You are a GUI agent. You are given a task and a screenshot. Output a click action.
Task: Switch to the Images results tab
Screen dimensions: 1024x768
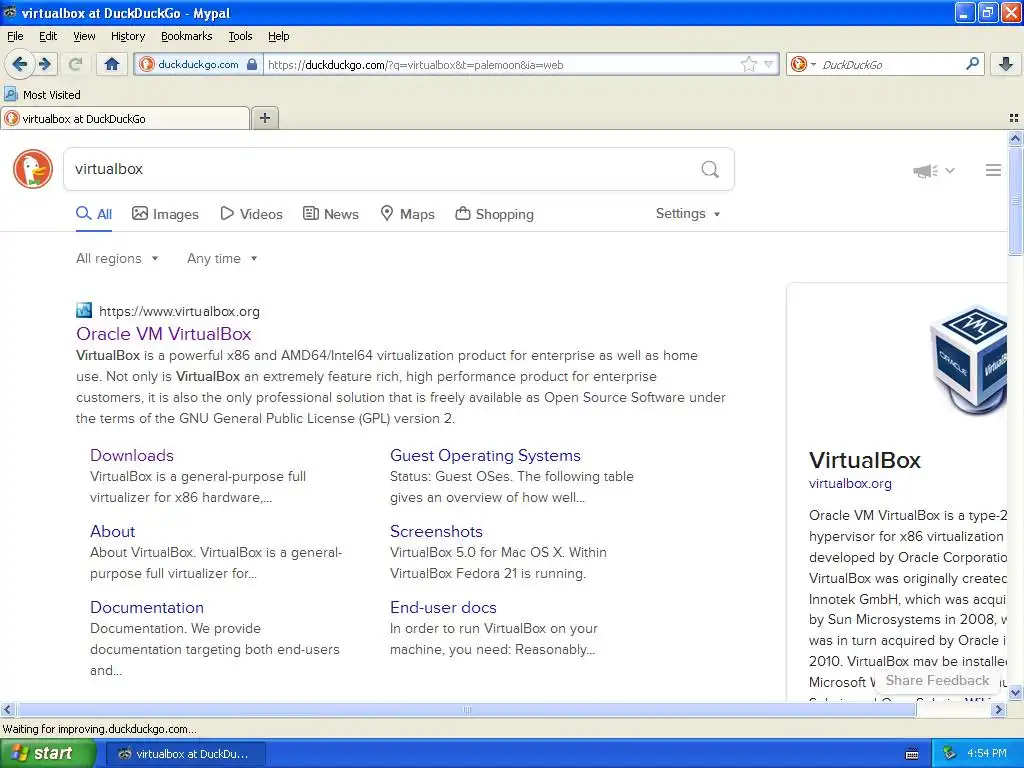tap(165, 214)
